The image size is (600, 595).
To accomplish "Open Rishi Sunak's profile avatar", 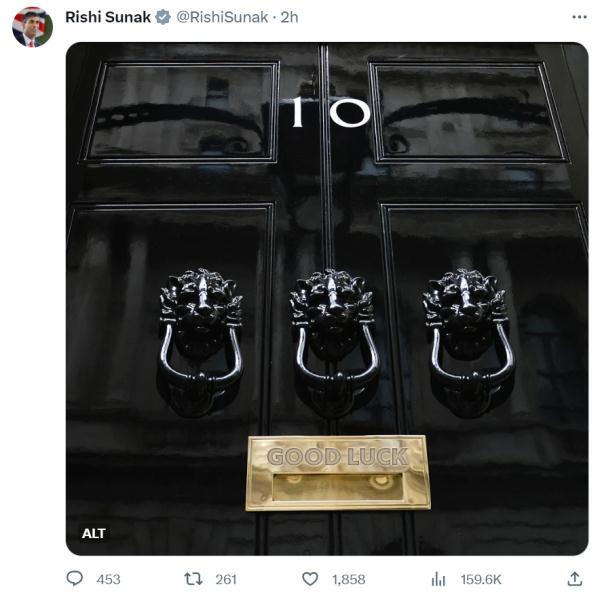I will pos(32,27).
